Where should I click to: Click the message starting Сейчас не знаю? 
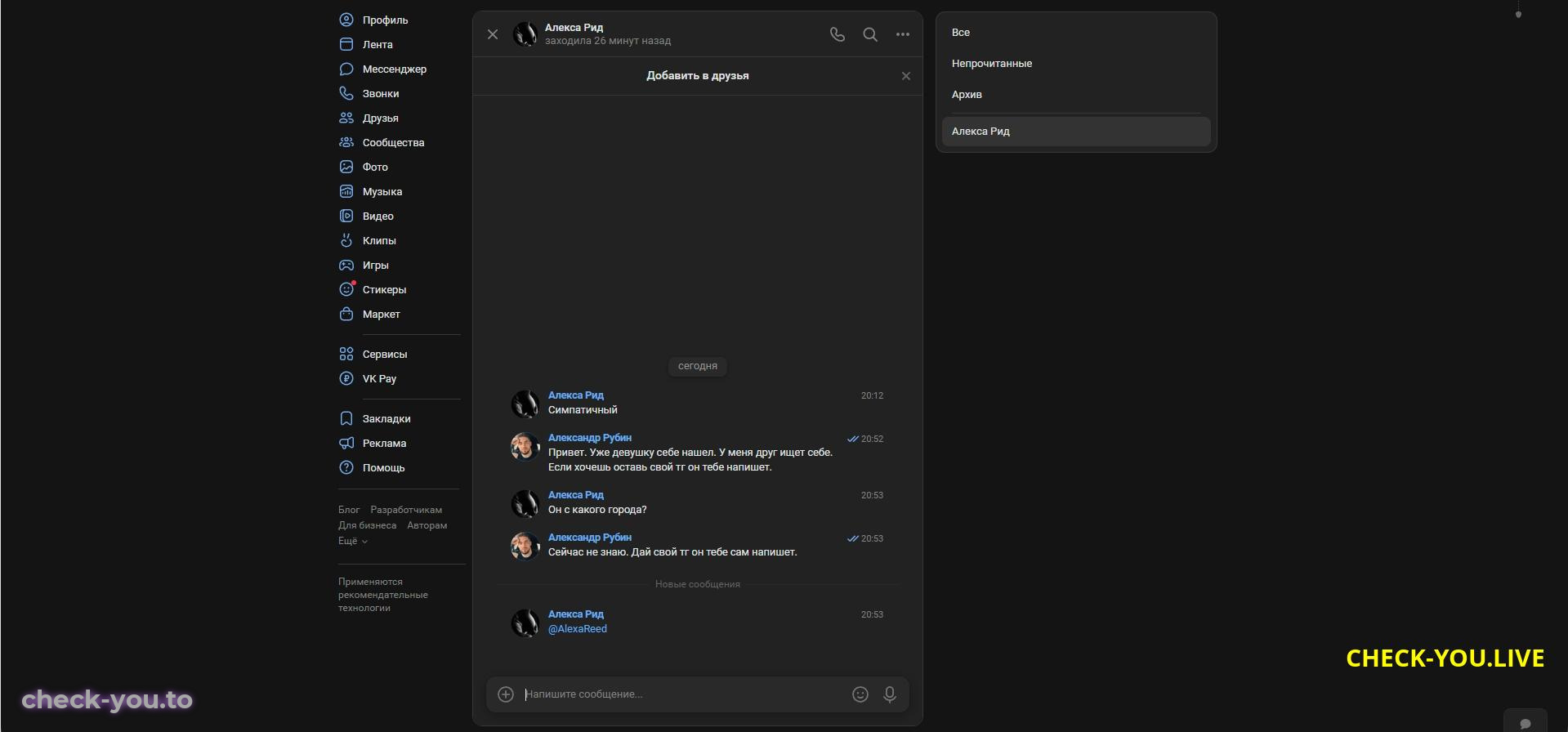(x=672, y=552)
